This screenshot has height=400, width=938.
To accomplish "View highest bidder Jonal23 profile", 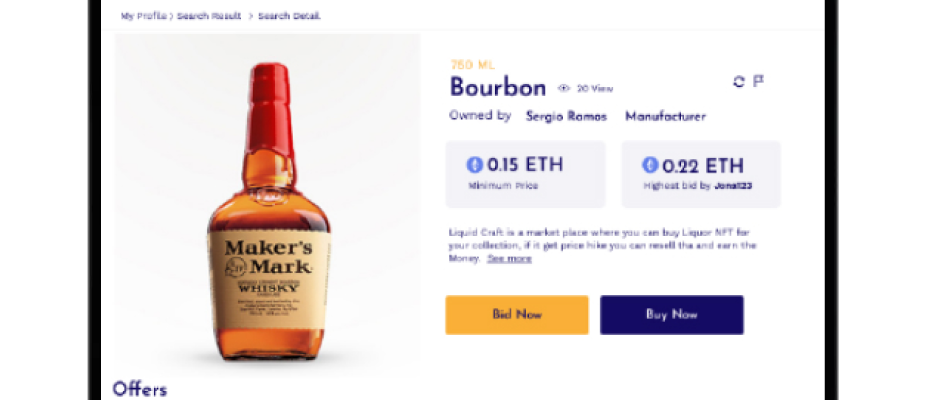I will pos(733,186).
